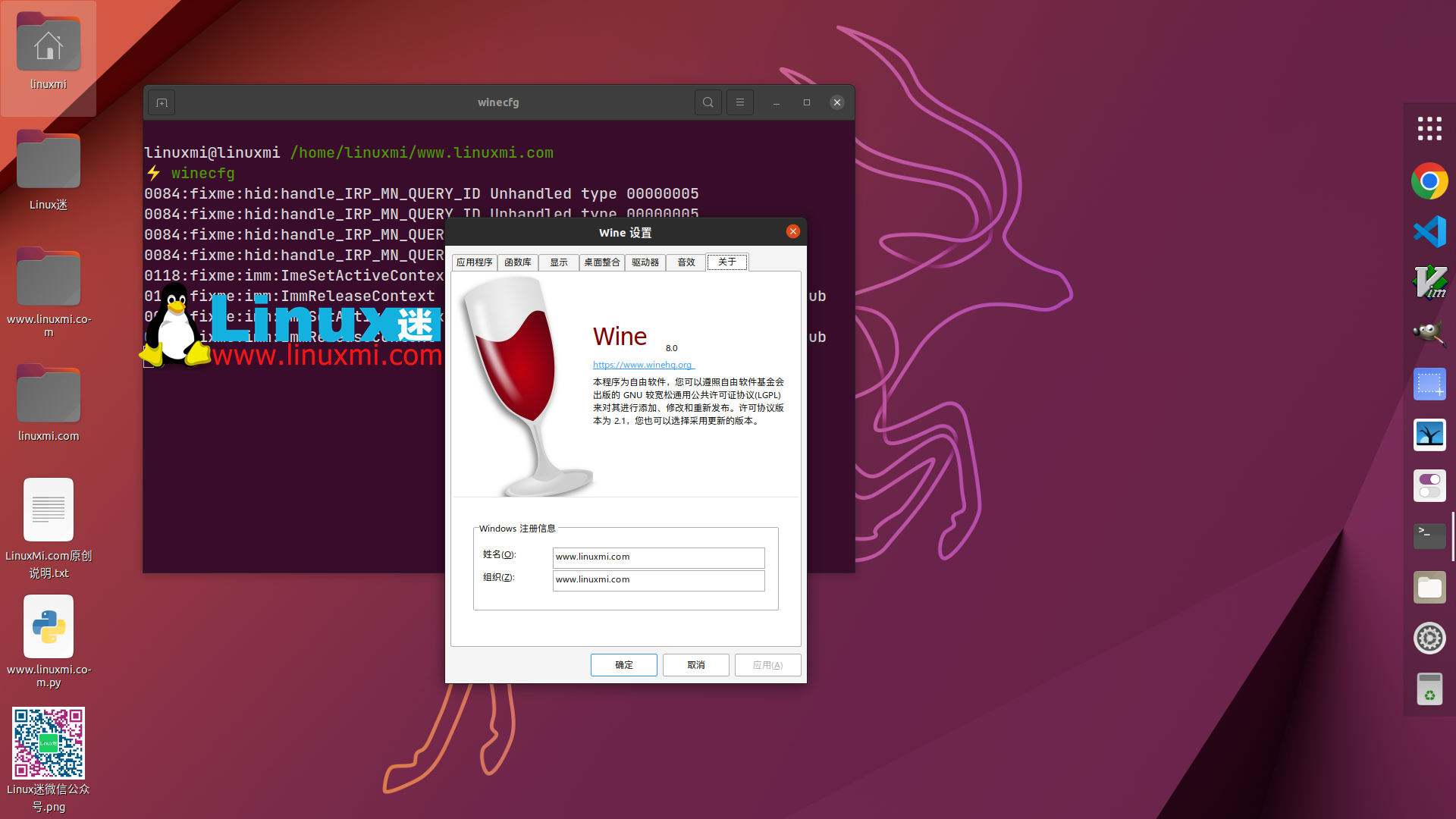Click the 取消 button

point(696,665)
